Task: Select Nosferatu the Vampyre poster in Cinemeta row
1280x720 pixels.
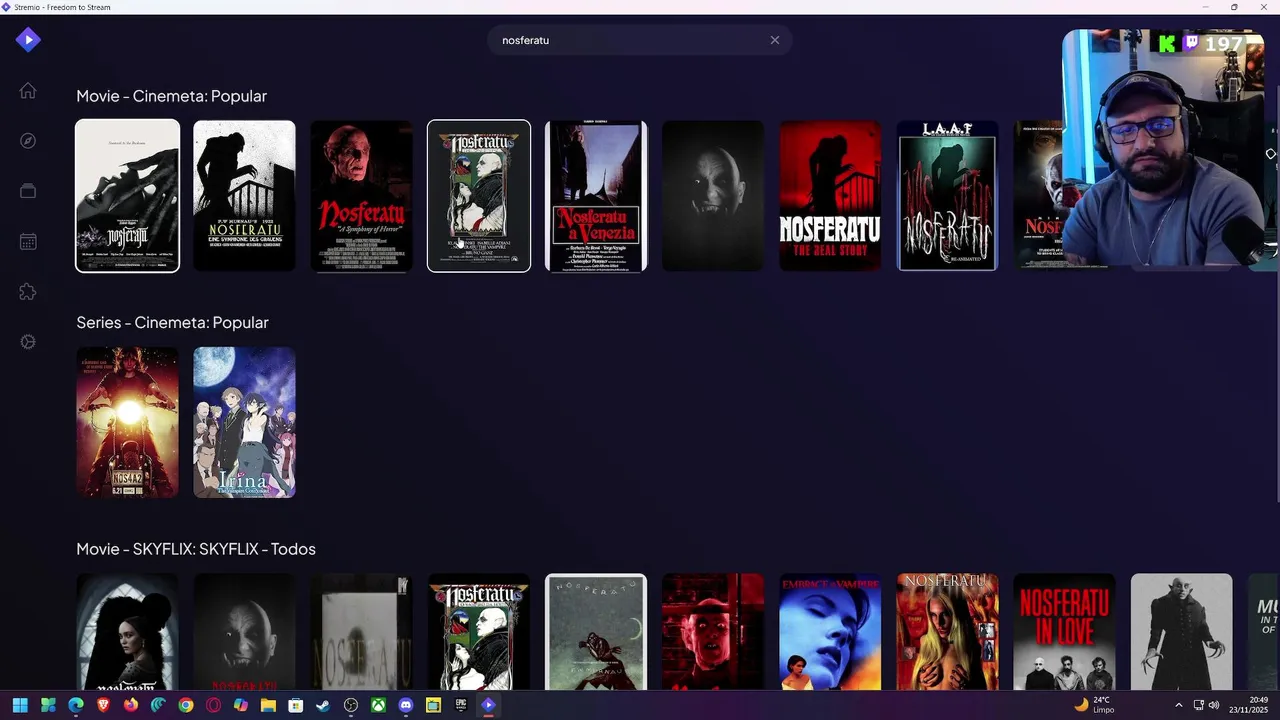Action: pos(479,196)
